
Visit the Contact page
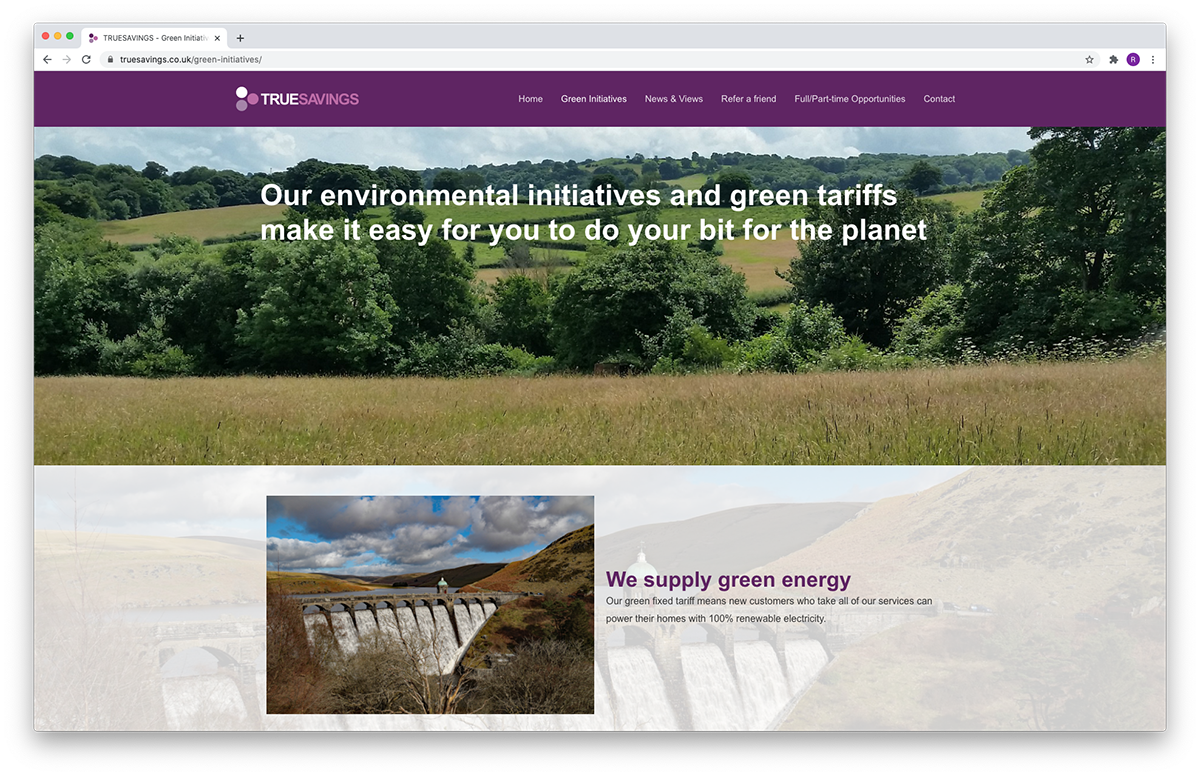pyautogui.click(x=939, y=99)
